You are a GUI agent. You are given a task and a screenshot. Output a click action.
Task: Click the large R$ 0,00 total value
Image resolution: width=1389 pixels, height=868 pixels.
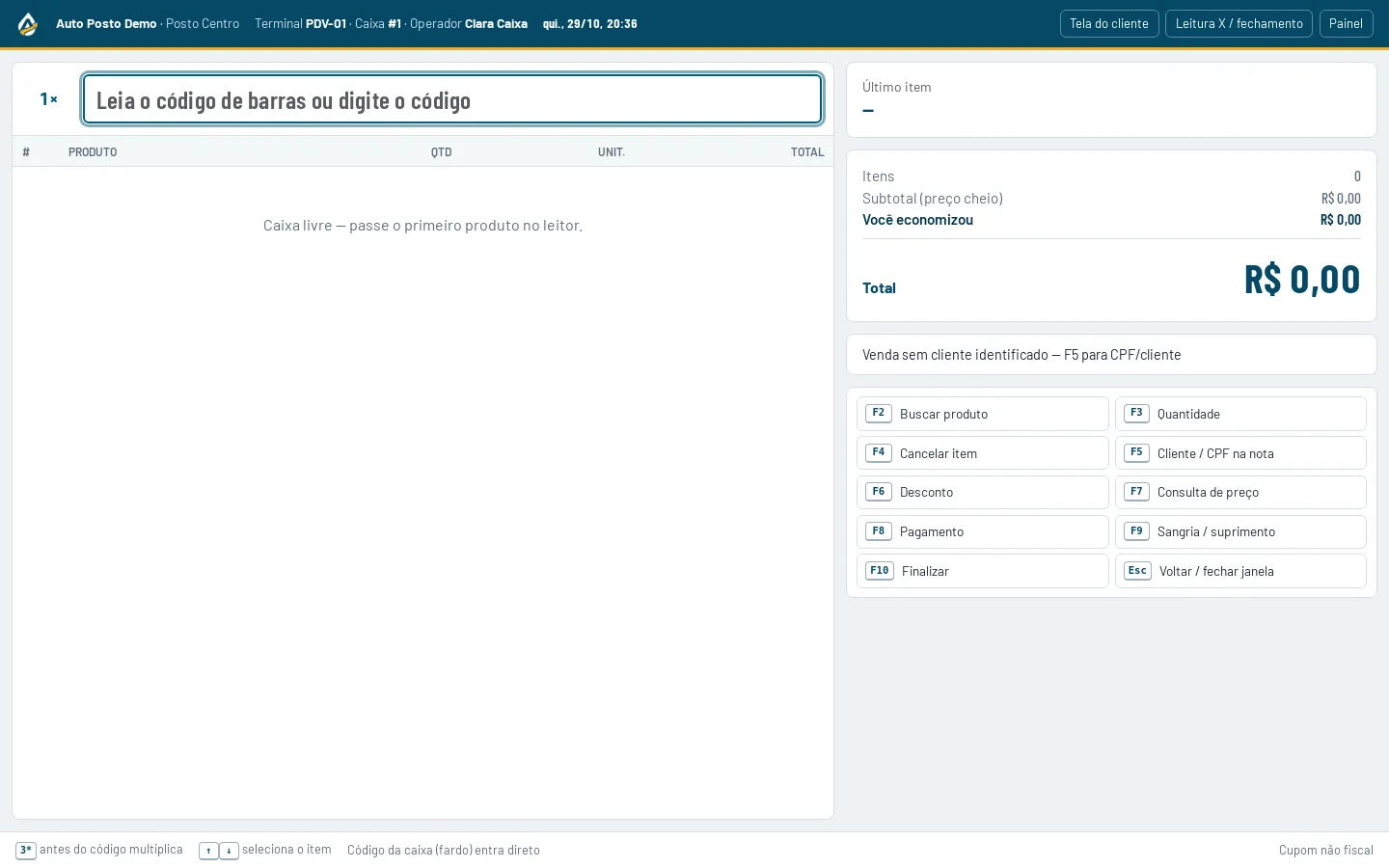pos(1302,280)
